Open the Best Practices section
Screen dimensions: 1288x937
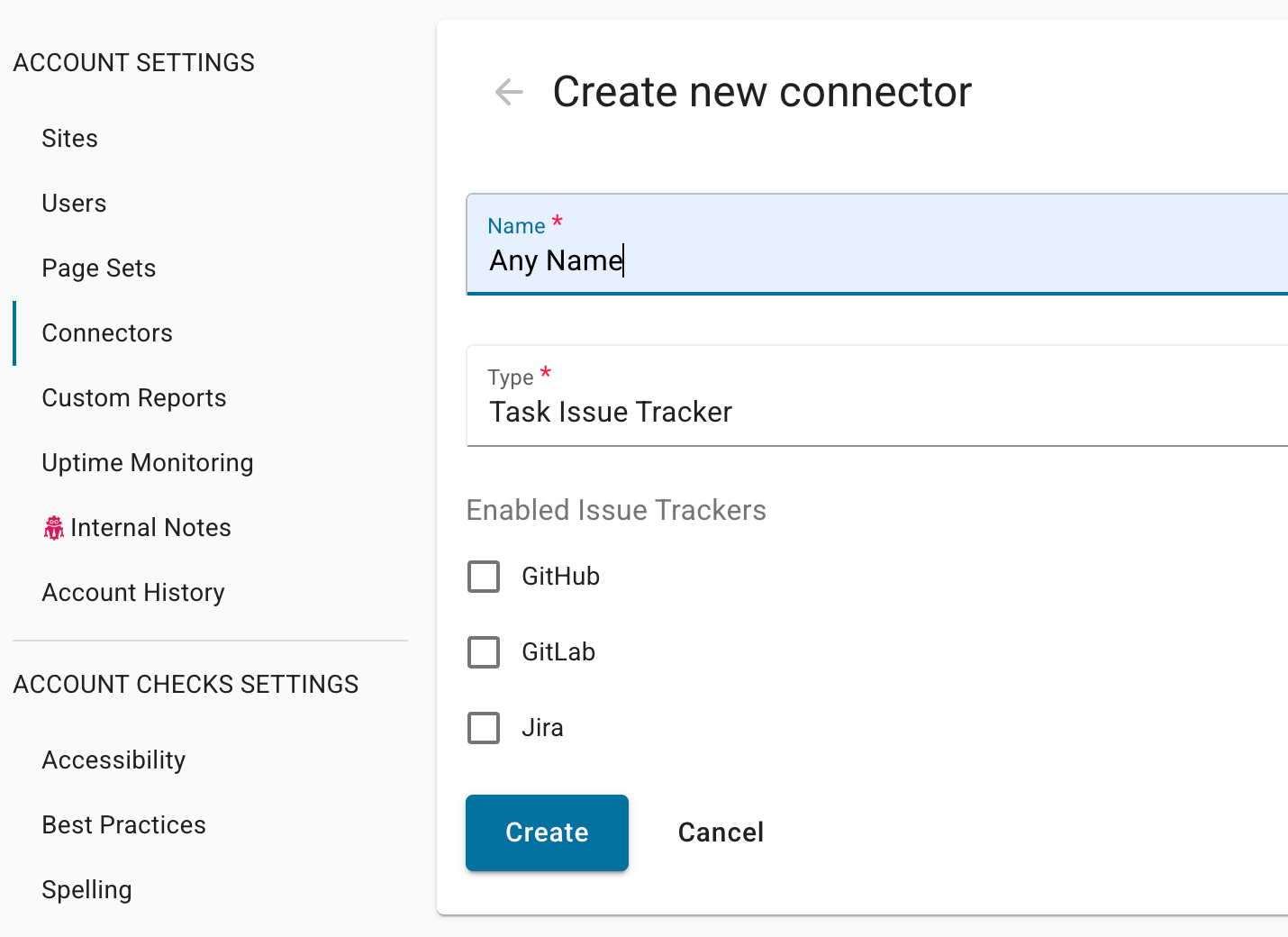pyautogui.click(x=123, y=824)
